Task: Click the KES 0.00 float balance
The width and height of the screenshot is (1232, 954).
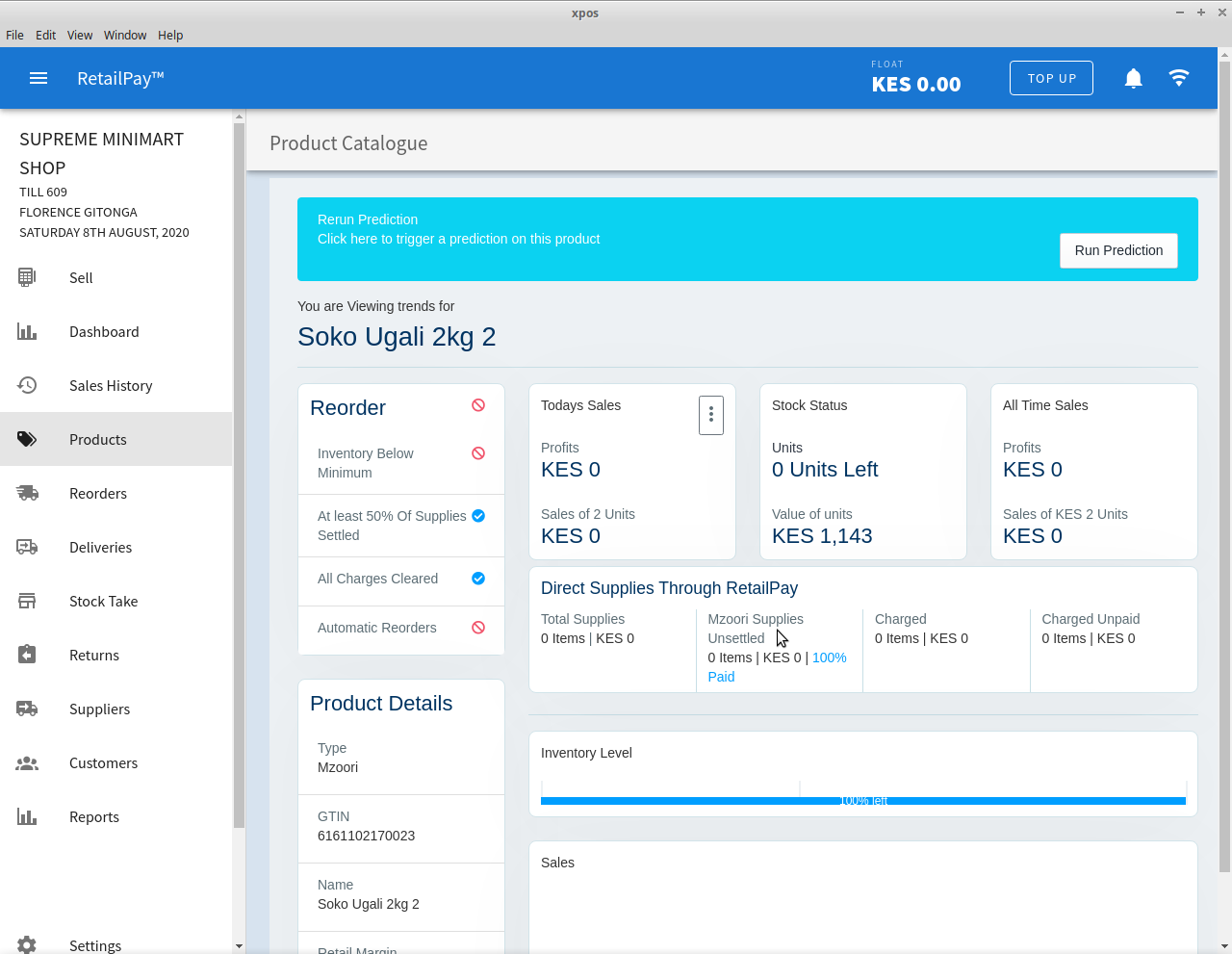Action: [x=916, y=84]
